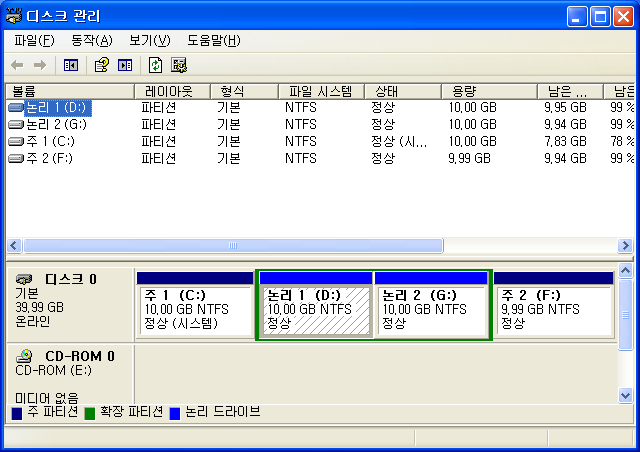
Task: Select the 주 2 (F:) volume row
Action: click(320, 158)
